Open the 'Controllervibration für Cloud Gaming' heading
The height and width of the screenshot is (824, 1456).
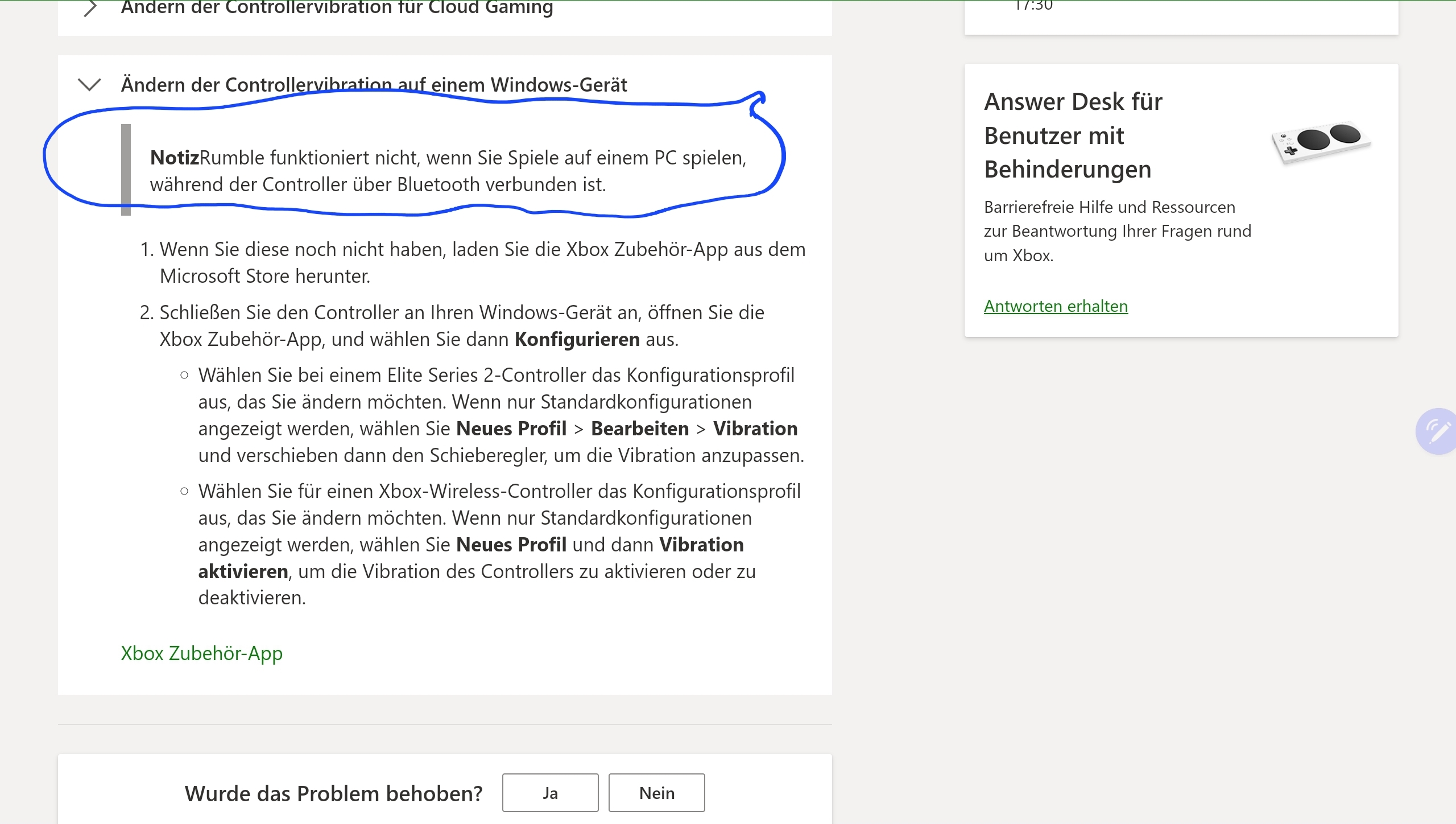(x=337, y=8)
